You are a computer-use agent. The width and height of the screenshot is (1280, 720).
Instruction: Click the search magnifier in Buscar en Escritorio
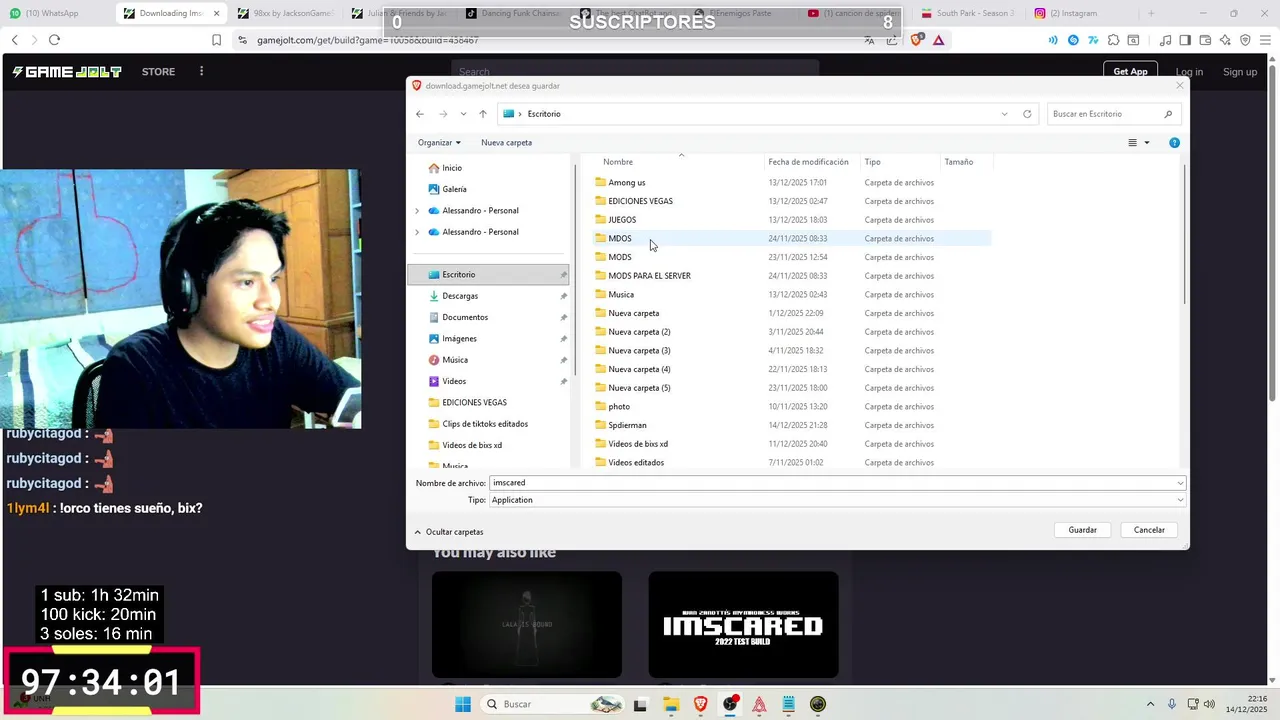coord(1168,114)
